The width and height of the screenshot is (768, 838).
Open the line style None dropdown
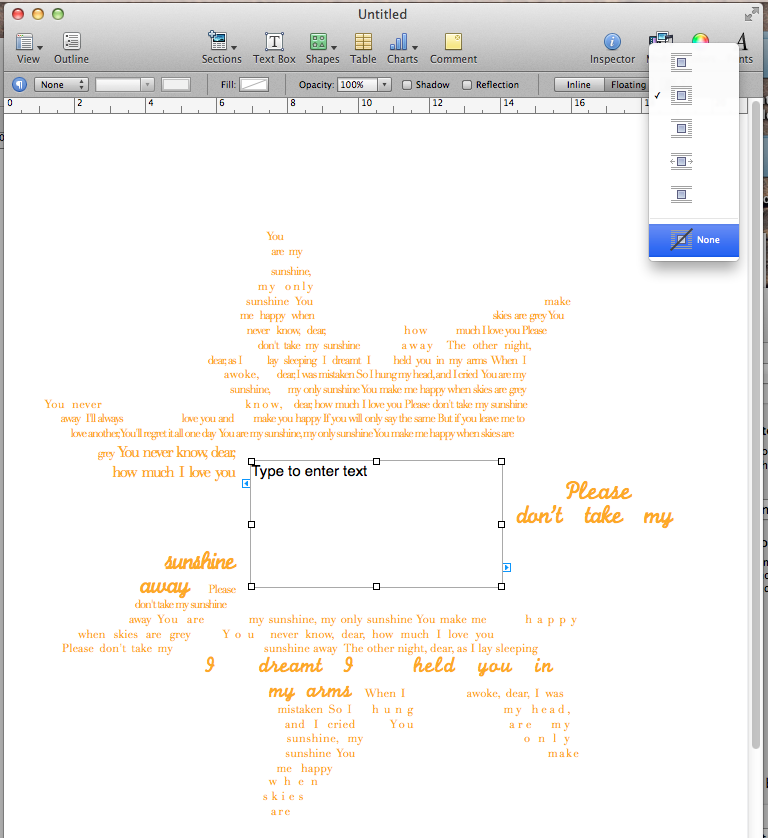tap(61, 85)
